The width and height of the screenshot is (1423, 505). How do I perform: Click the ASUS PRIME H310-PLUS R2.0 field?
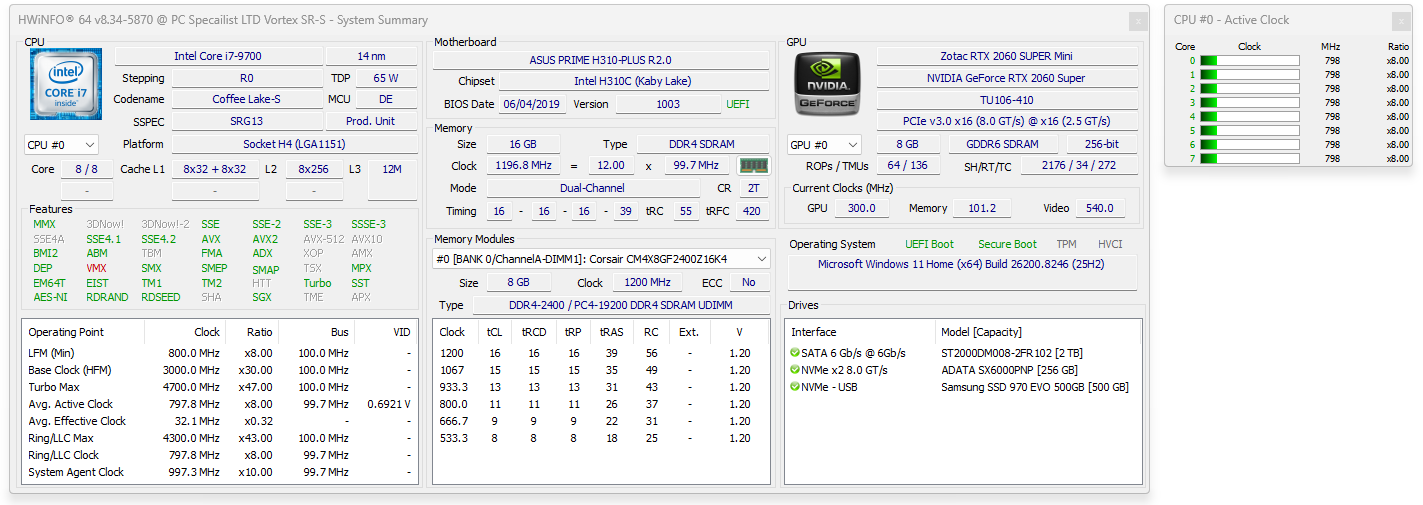coord(601,60)
